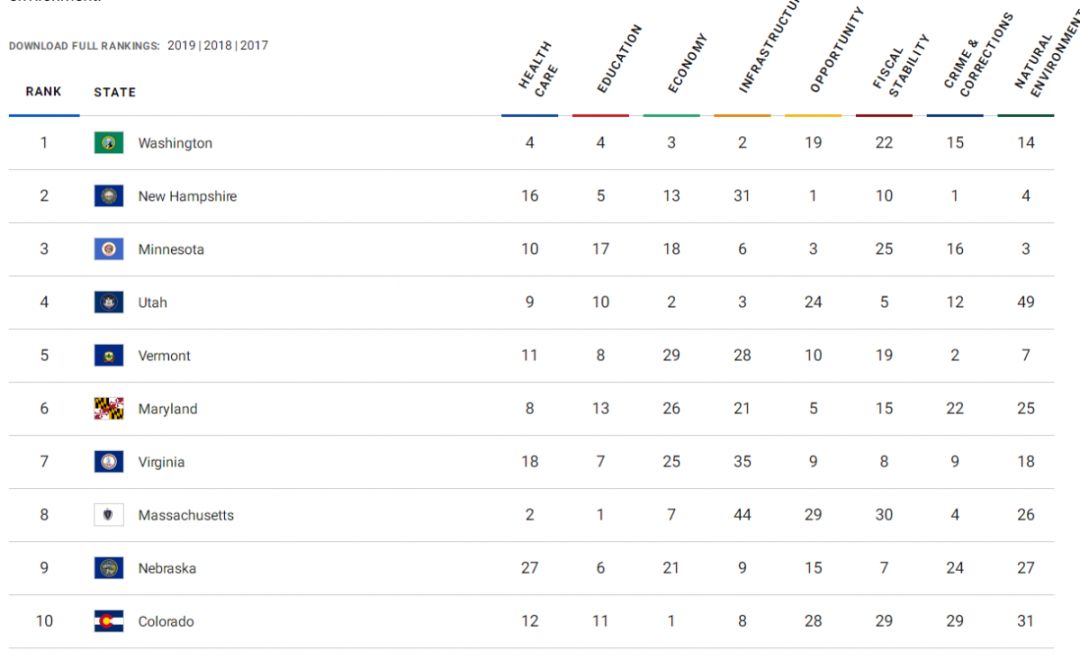The width and height of the screenshot is (1080, 660).
Task: Sort by the Health Care column
Action: click(537, 69)
